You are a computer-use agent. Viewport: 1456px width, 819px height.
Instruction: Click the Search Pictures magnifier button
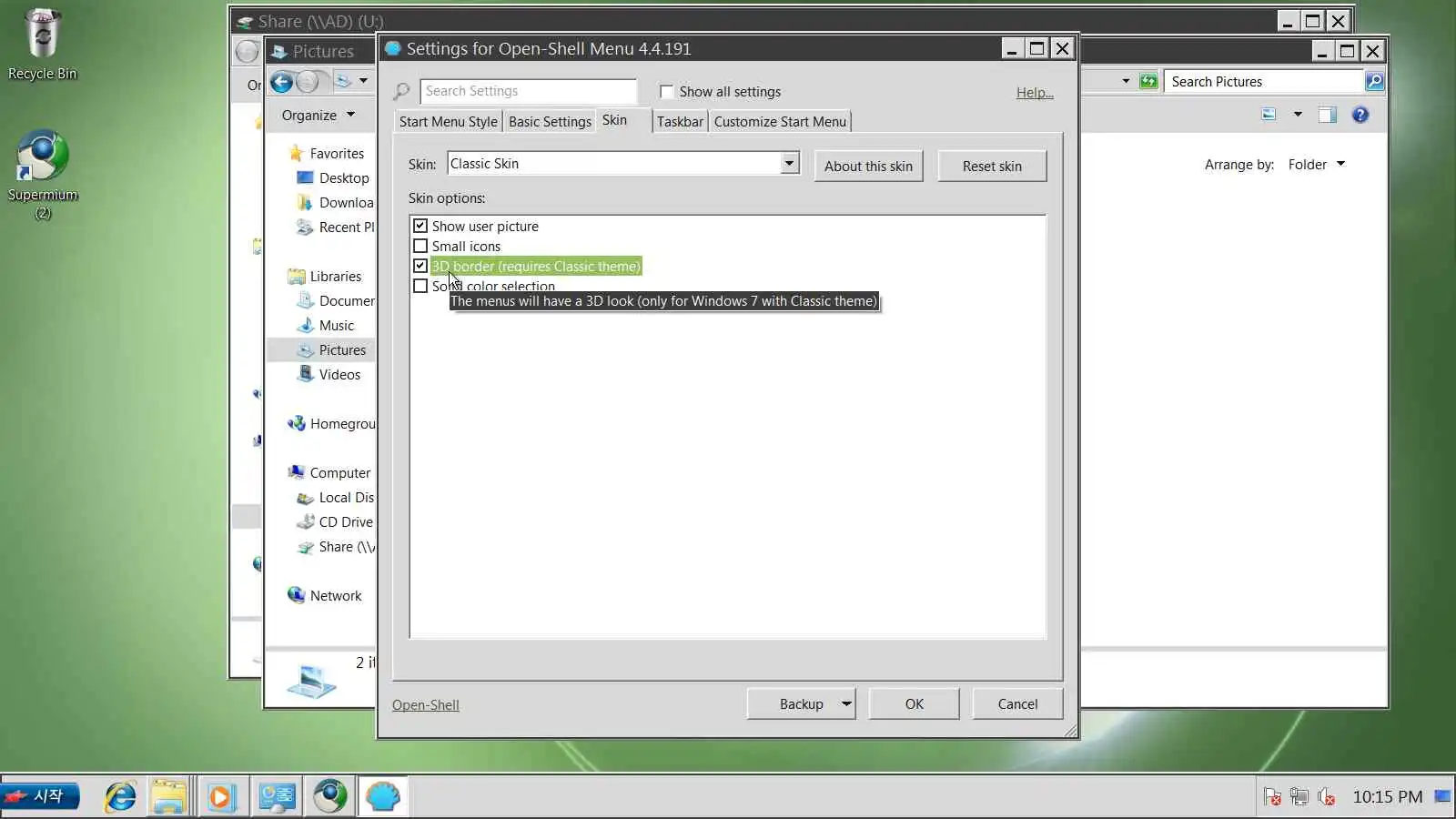pyautogui.click(x=1374, y=82)
